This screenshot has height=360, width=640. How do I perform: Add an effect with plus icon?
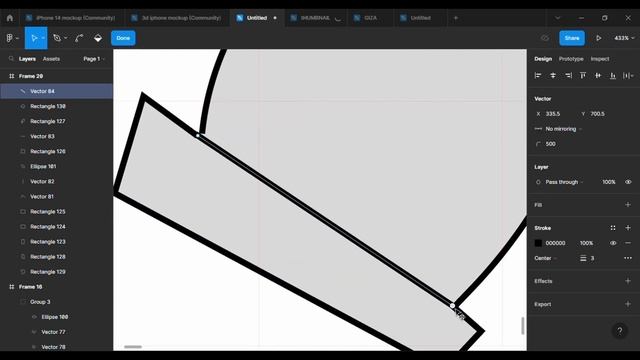[x=628, y=281]
